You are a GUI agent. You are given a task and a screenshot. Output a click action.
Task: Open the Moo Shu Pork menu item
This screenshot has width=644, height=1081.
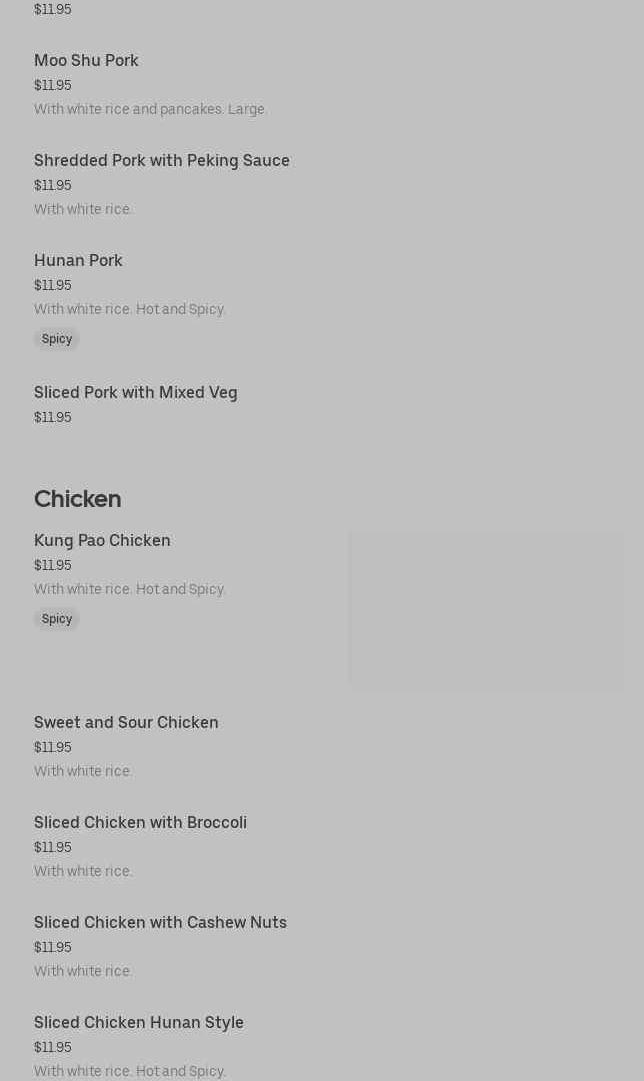86,61
